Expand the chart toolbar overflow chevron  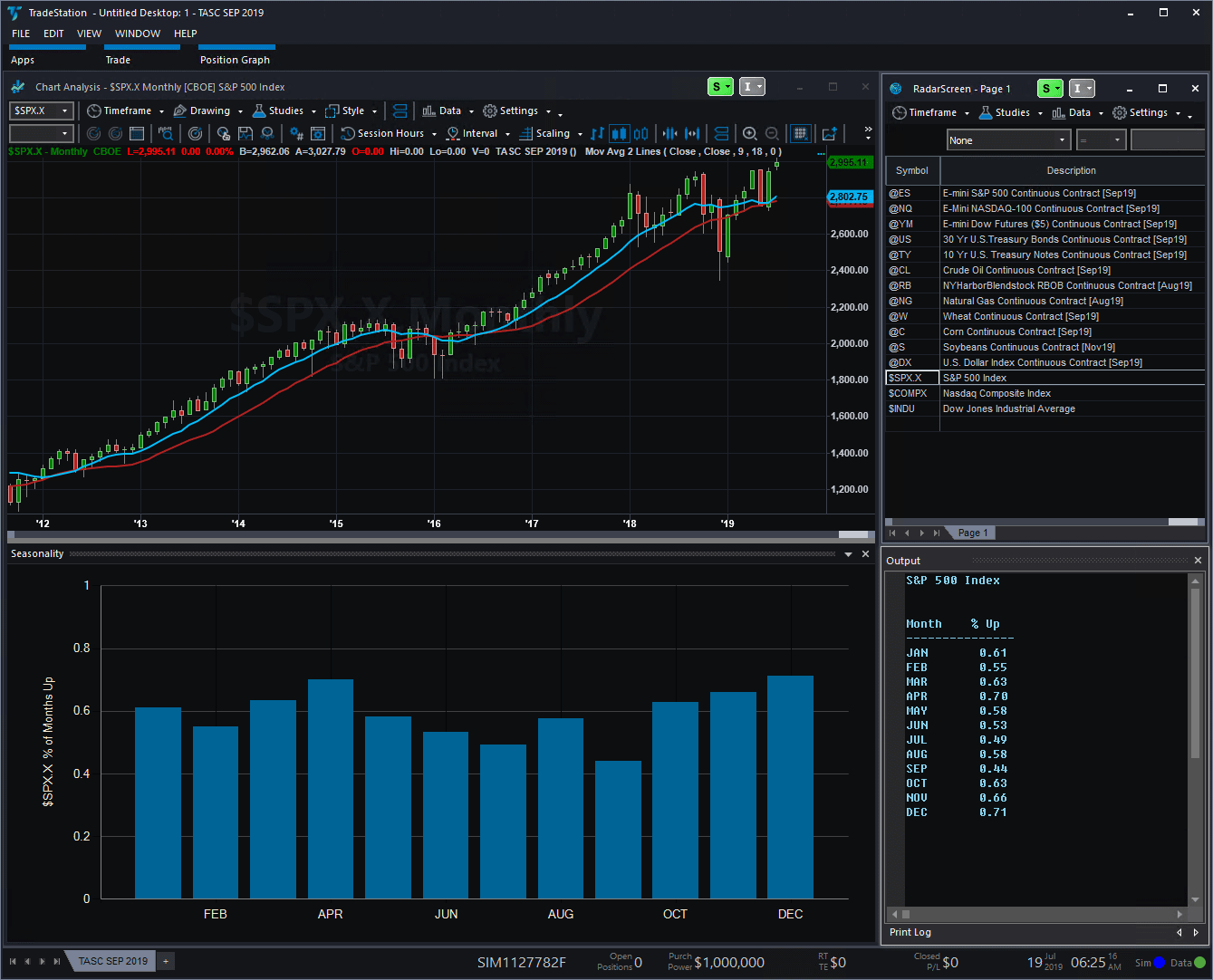click(868, 133)
